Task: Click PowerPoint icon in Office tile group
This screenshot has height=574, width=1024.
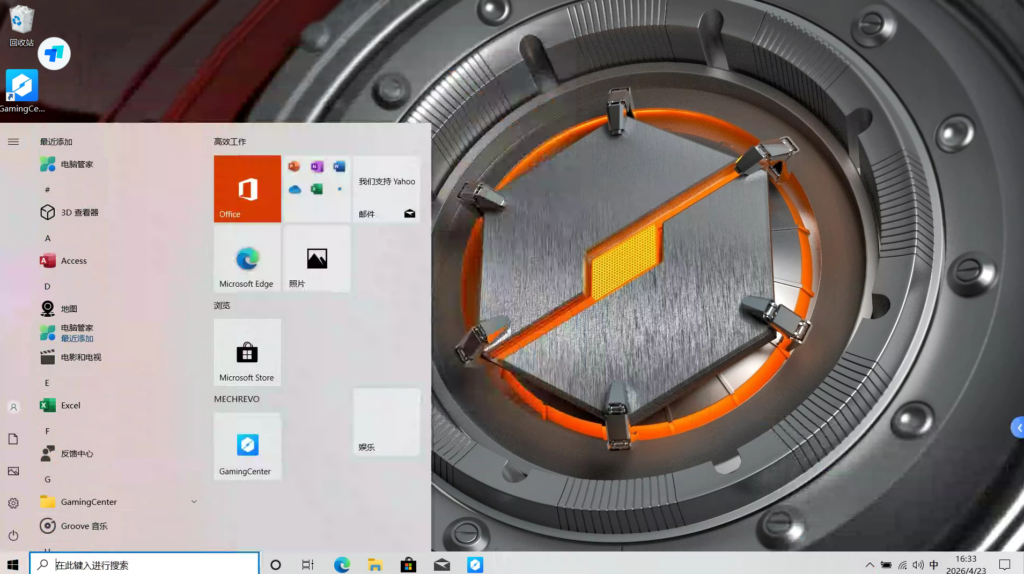Action: (x=295, y=167)
